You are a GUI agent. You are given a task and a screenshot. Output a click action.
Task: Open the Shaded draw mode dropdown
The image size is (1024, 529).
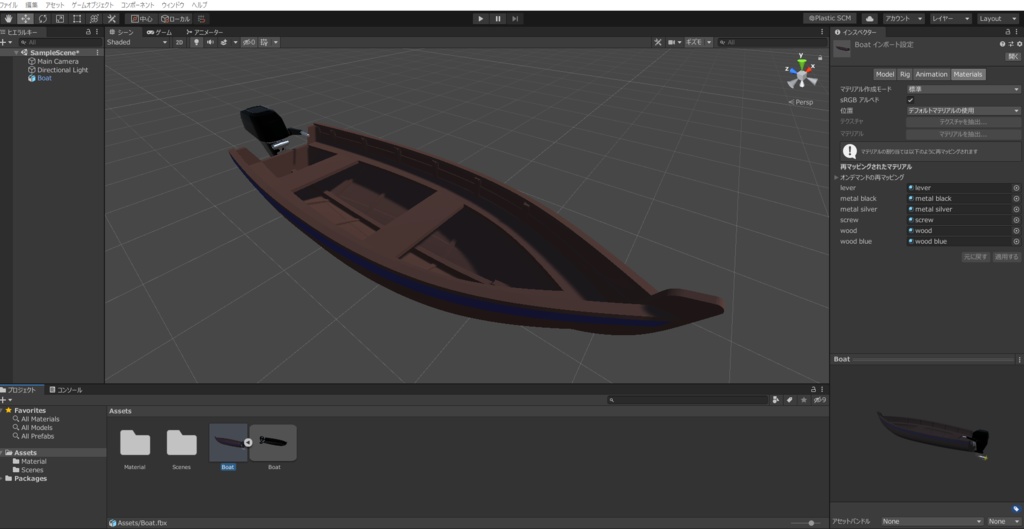pyautogui.click(x=137, y=42)
